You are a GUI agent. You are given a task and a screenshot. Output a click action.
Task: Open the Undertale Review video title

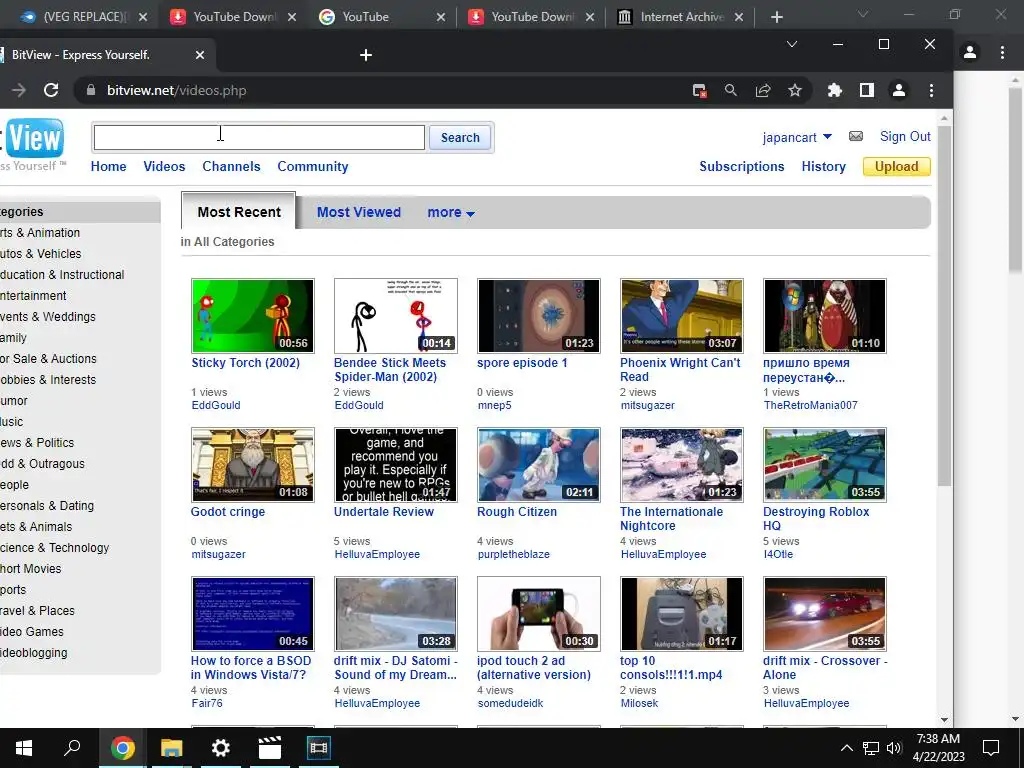[383, 512]
